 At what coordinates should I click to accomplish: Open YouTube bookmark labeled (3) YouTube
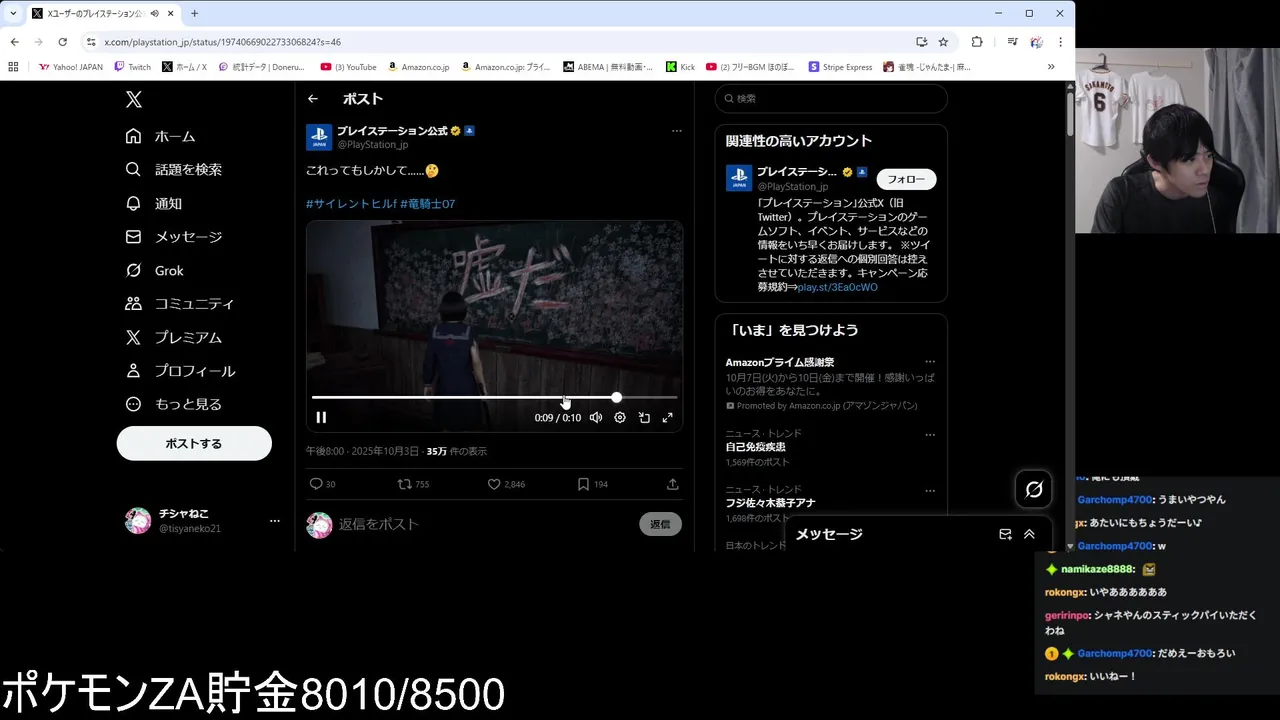[348, 67]
